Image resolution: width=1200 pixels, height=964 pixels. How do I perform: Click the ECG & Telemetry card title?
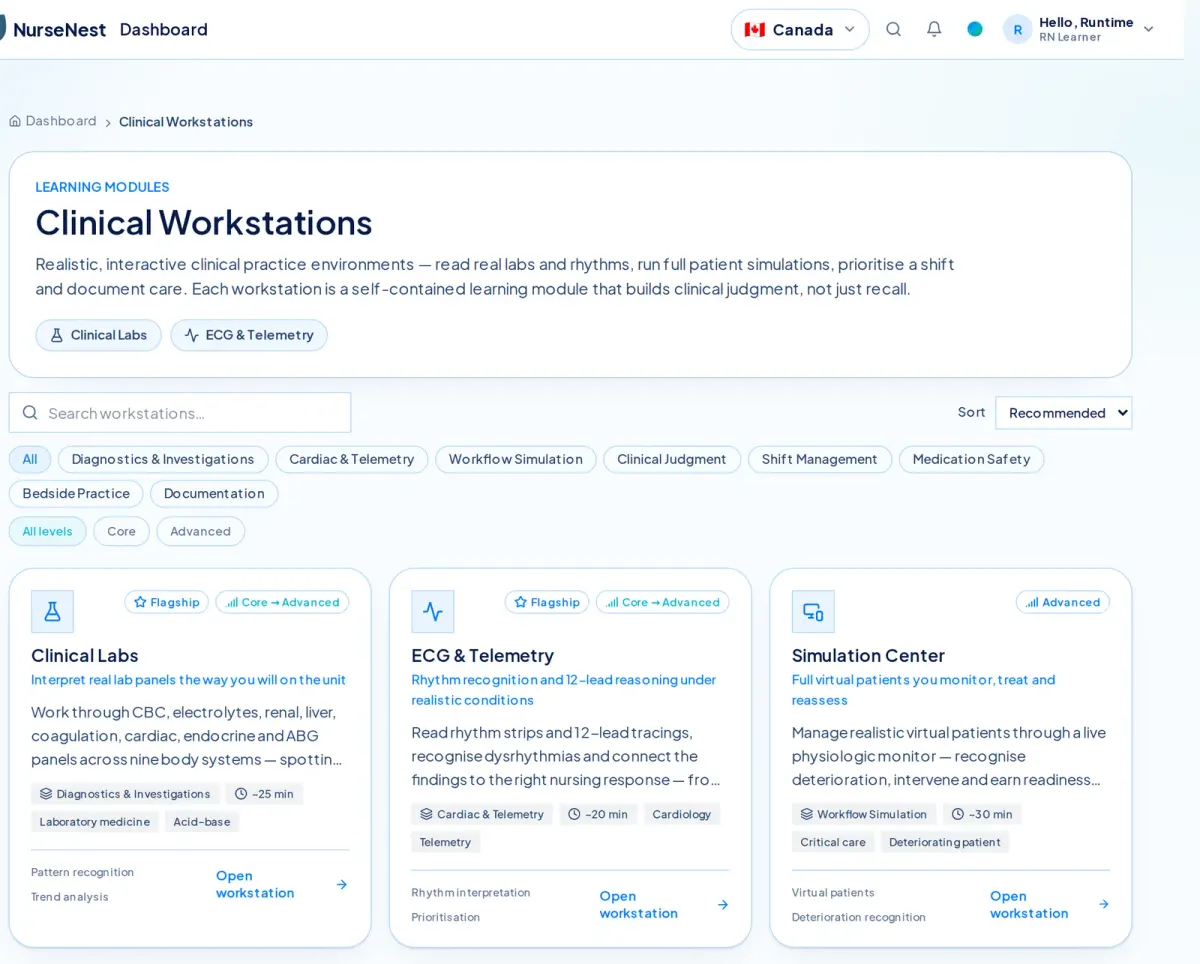482,655
